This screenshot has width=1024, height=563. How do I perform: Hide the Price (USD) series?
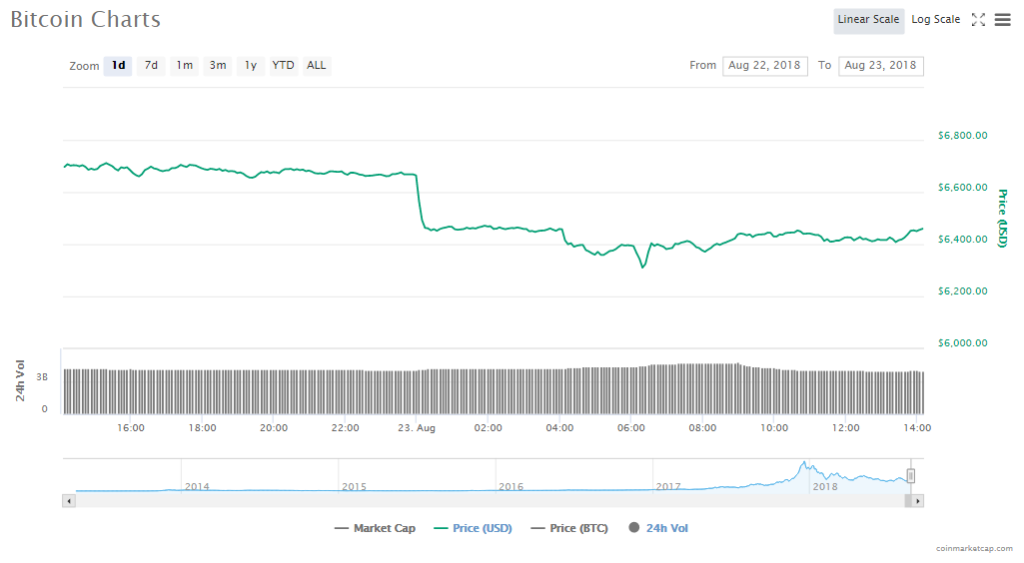click(x=472, y=528)
